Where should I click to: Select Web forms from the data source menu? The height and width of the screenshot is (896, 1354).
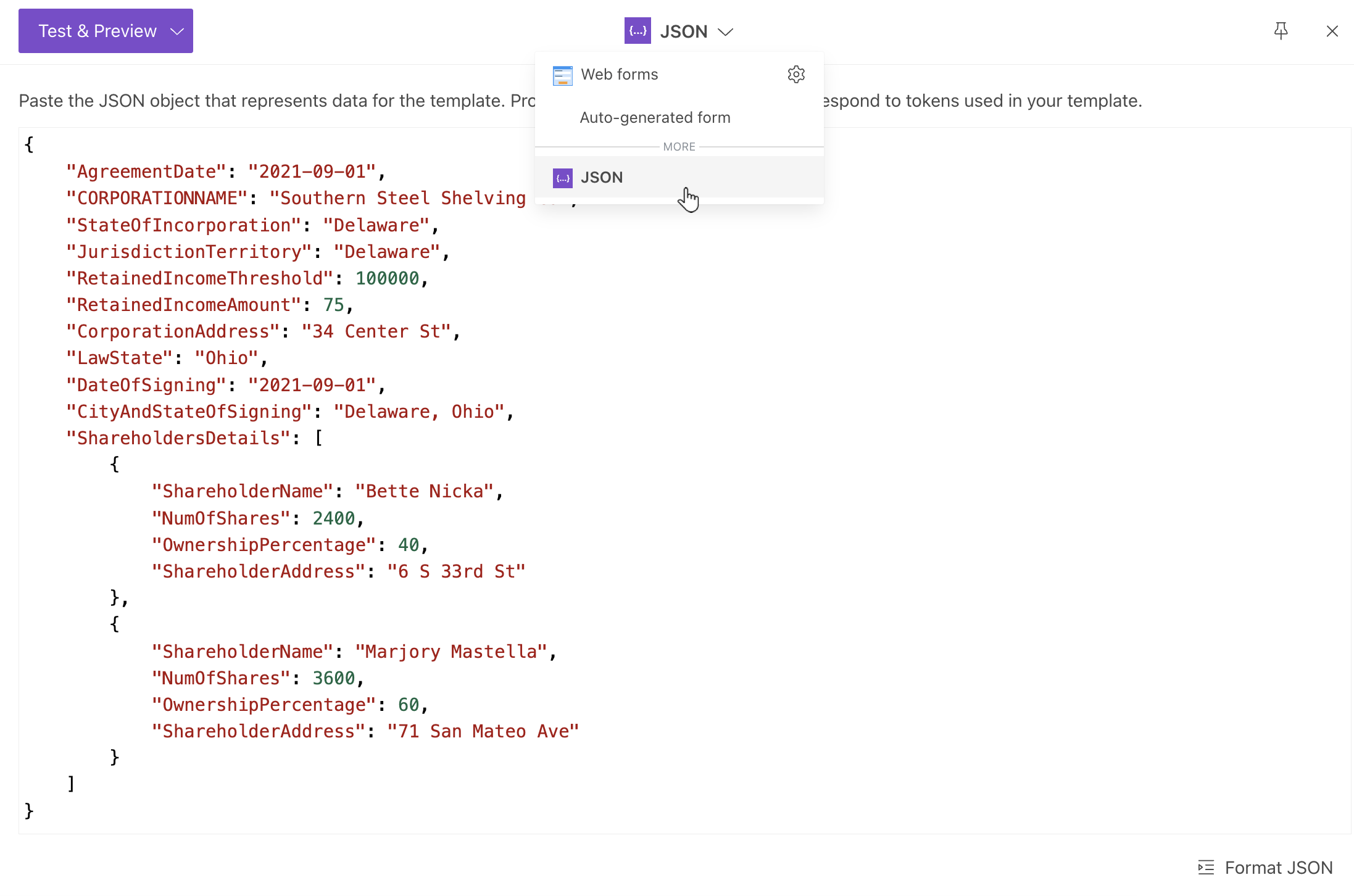pyautogui.click(x=619, y=74)
